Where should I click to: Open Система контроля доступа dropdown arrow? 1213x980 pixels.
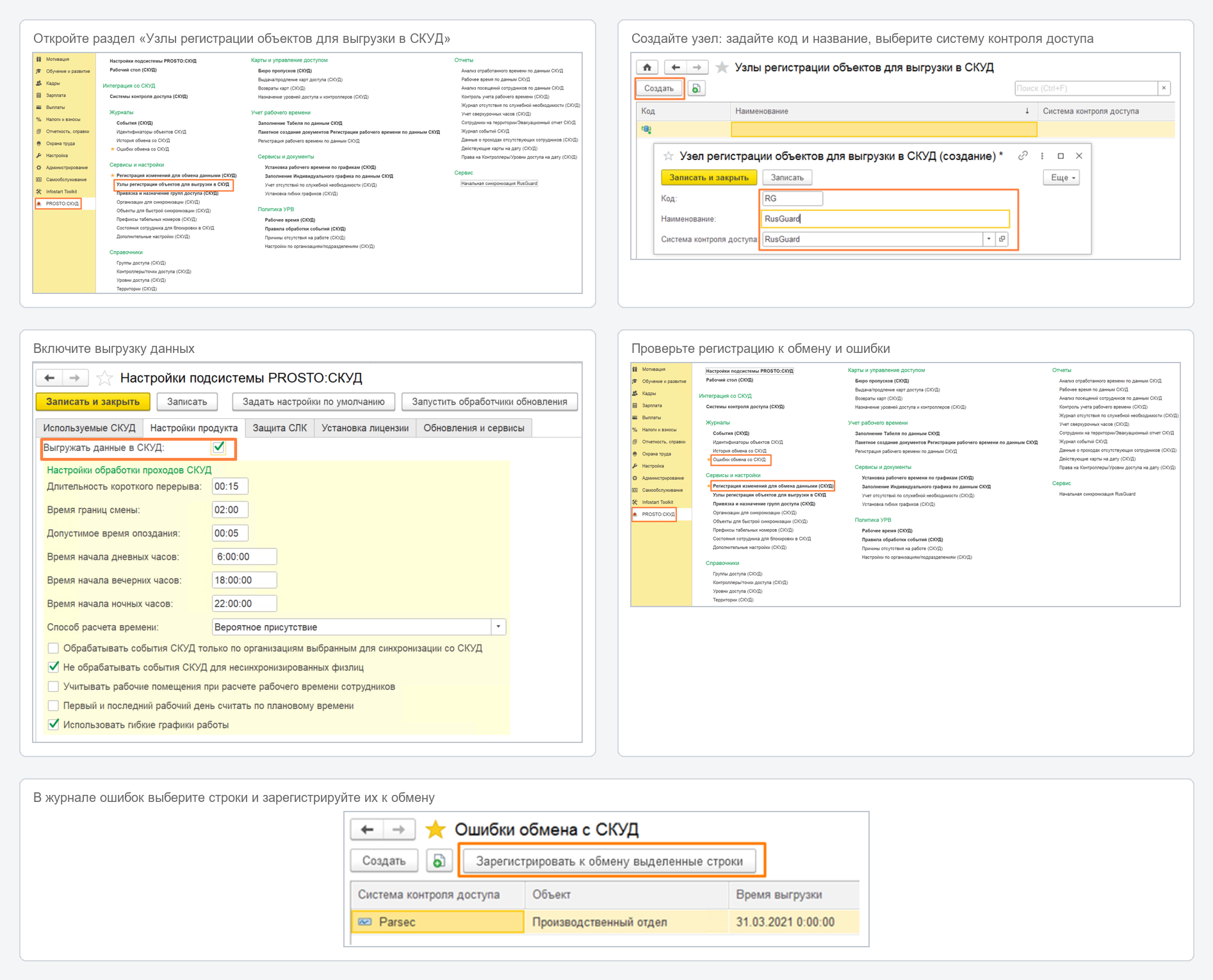[989, 239]
